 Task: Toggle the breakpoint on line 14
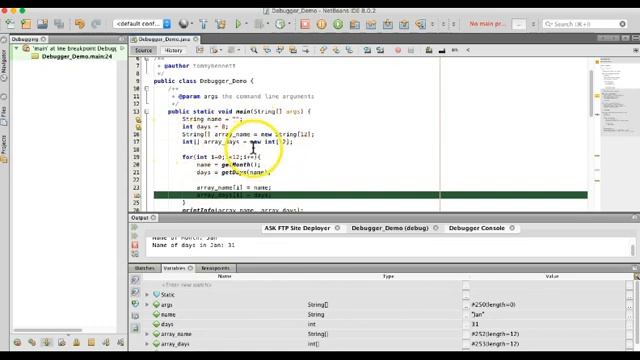(x=138, y=119)
